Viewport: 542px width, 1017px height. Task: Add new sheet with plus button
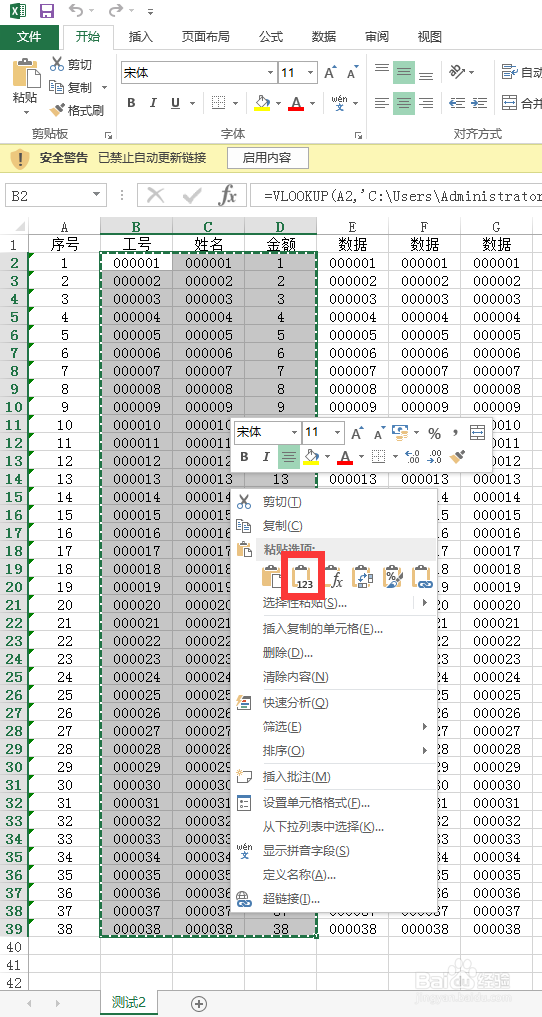click(x=199, y=1003)
